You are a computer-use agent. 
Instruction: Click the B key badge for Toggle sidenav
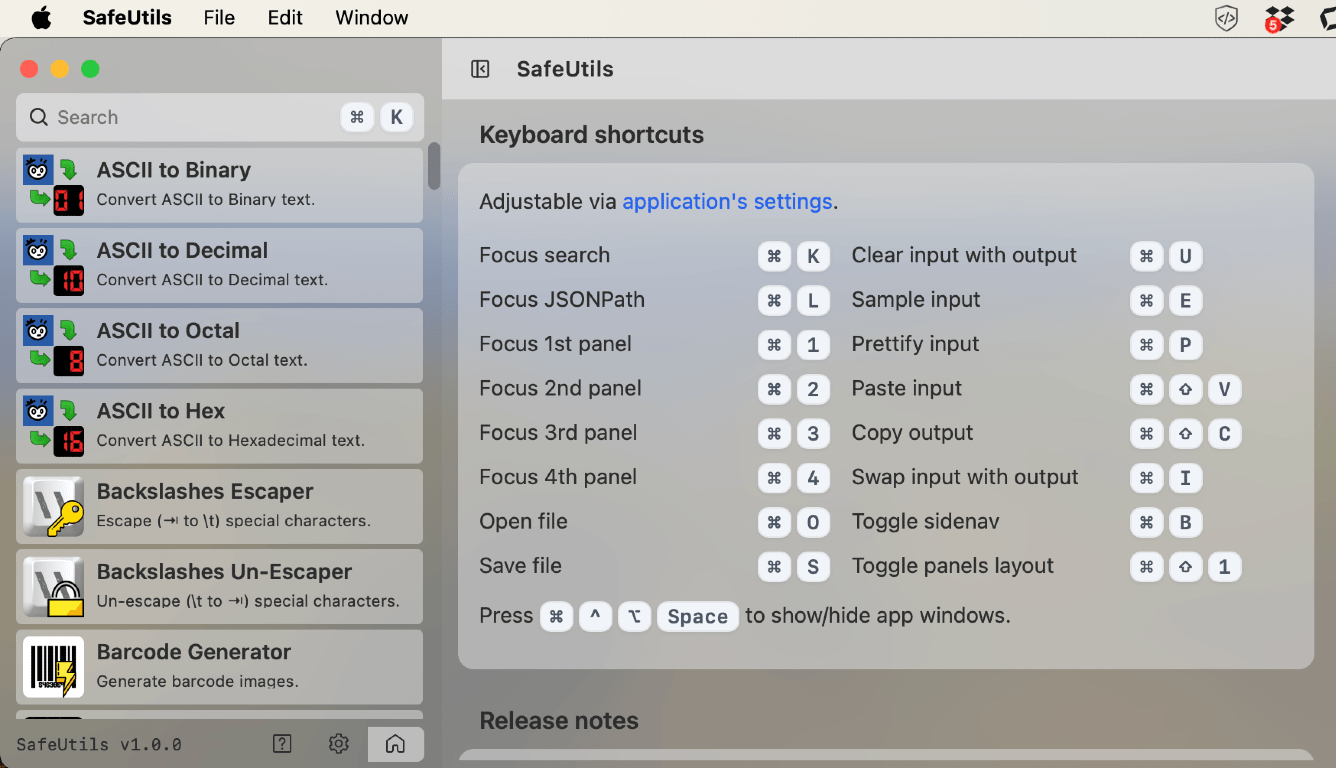pos(1185,522)
